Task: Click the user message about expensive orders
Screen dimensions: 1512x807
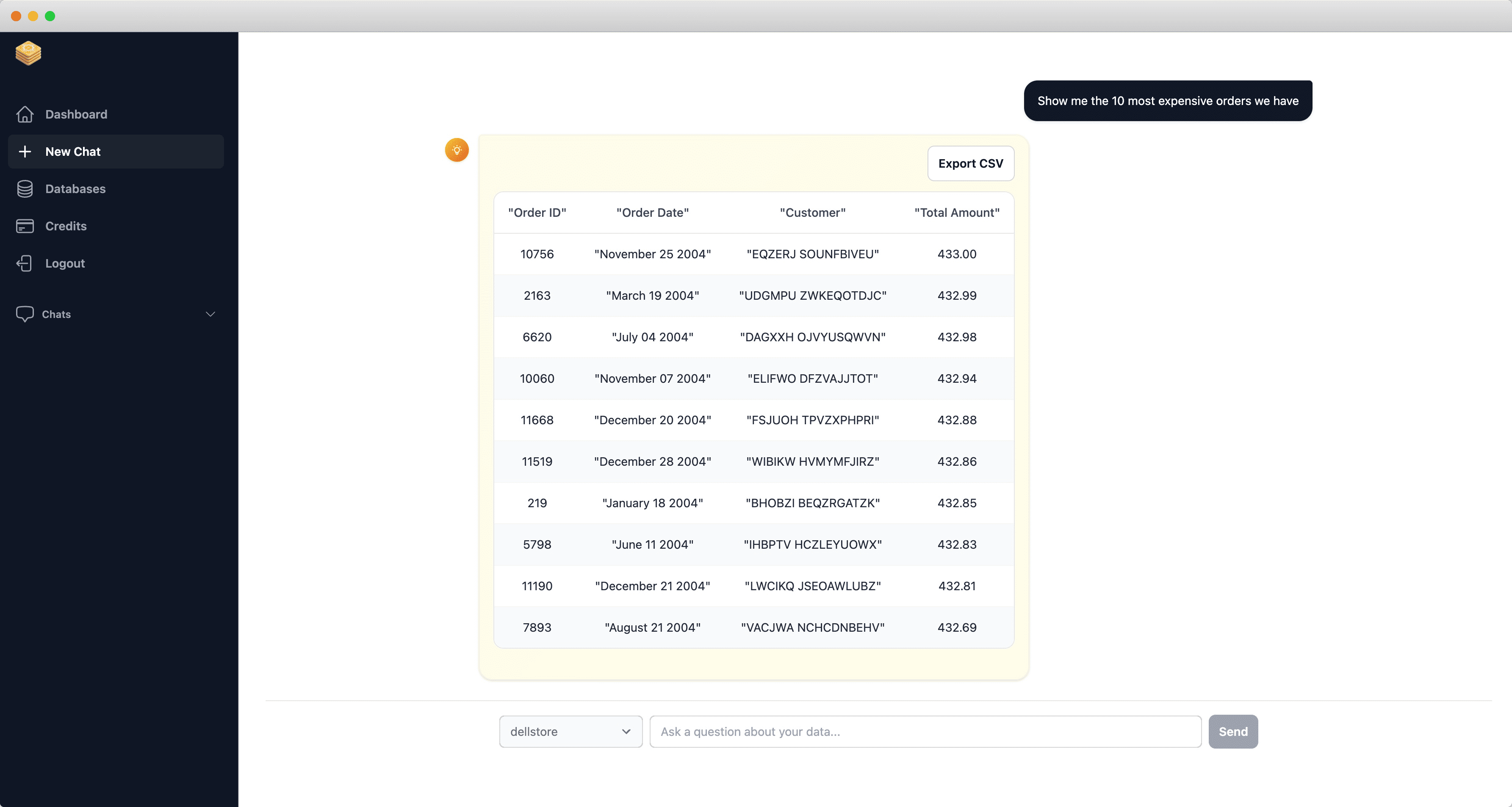Action: pyautogui.click(x=1167, y=101)
